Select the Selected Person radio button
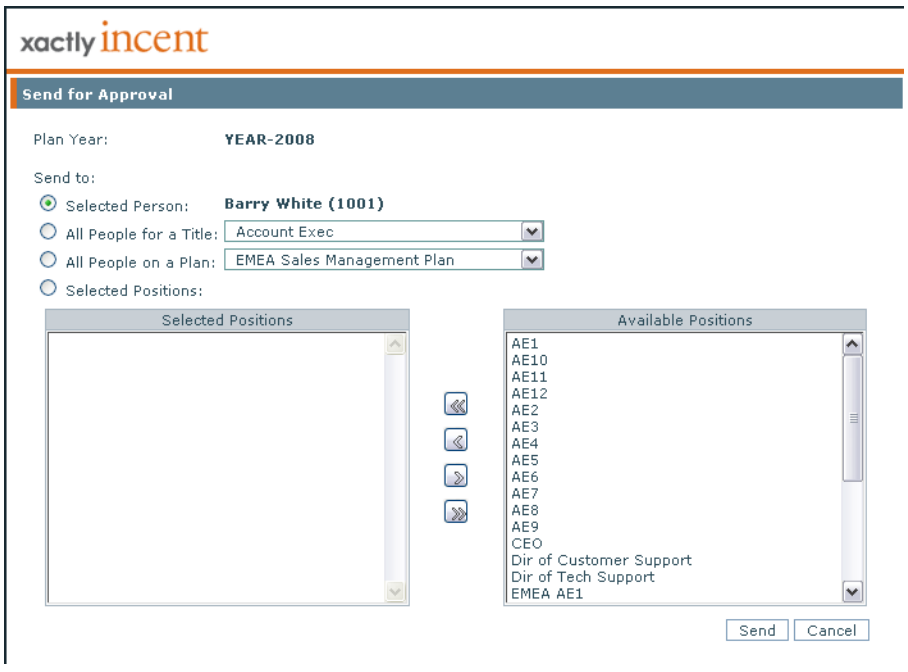Image resolution: width=908 pixels, height=672 pixels. (x=48, y=203)
